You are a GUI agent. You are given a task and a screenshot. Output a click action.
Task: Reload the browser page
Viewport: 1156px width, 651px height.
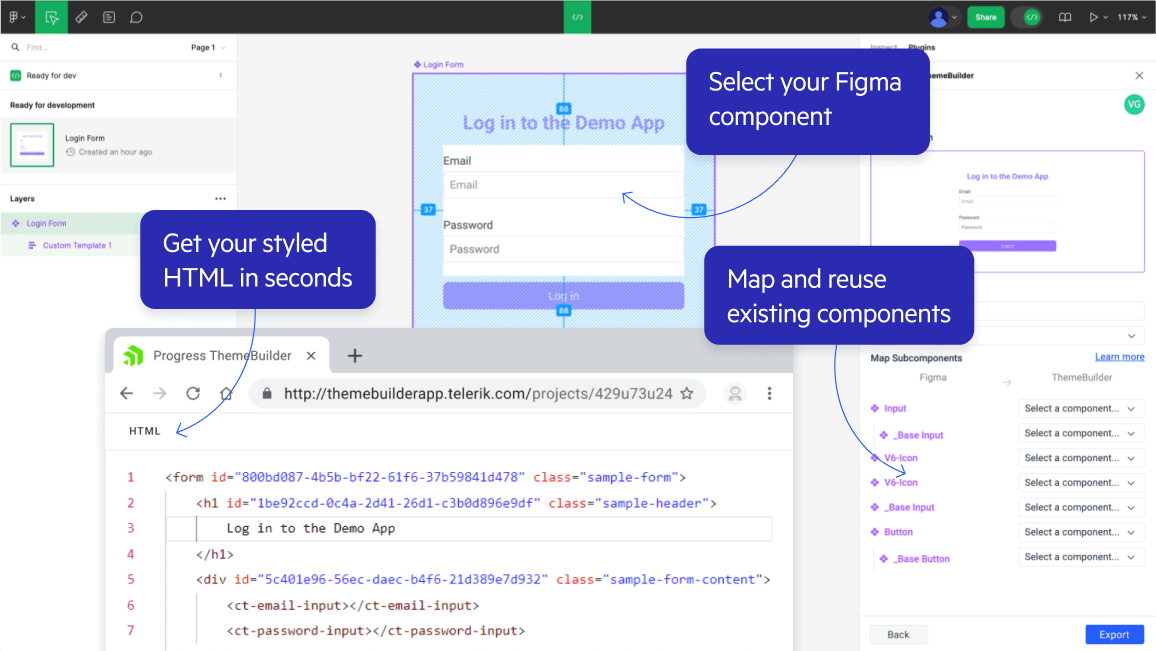pyautogui.click(x=193, y=394)
